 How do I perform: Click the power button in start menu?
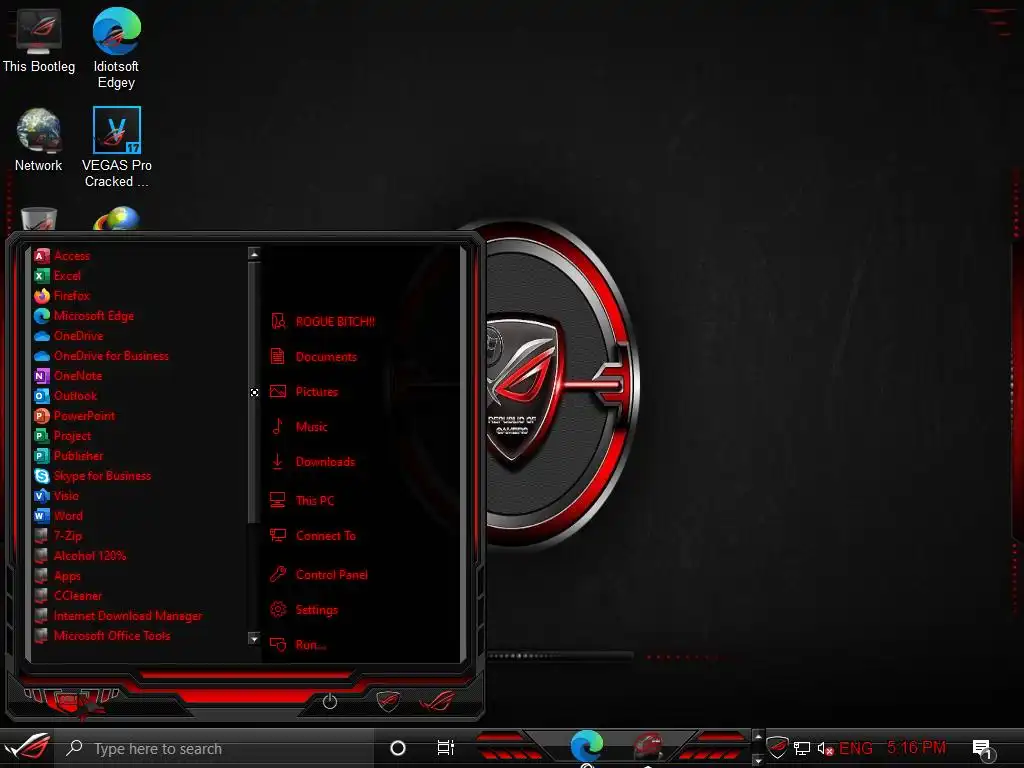pos(330,701)
